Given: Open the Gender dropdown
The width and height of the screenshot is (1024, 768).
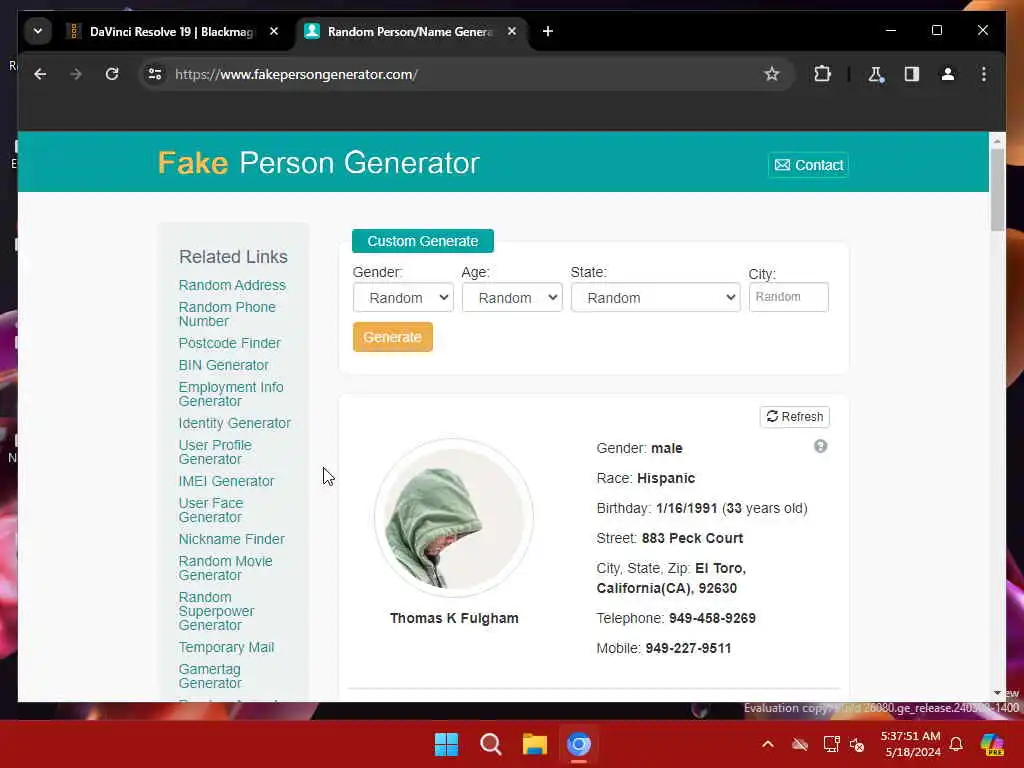Looking at the screenshot, I should coord(403,298).
